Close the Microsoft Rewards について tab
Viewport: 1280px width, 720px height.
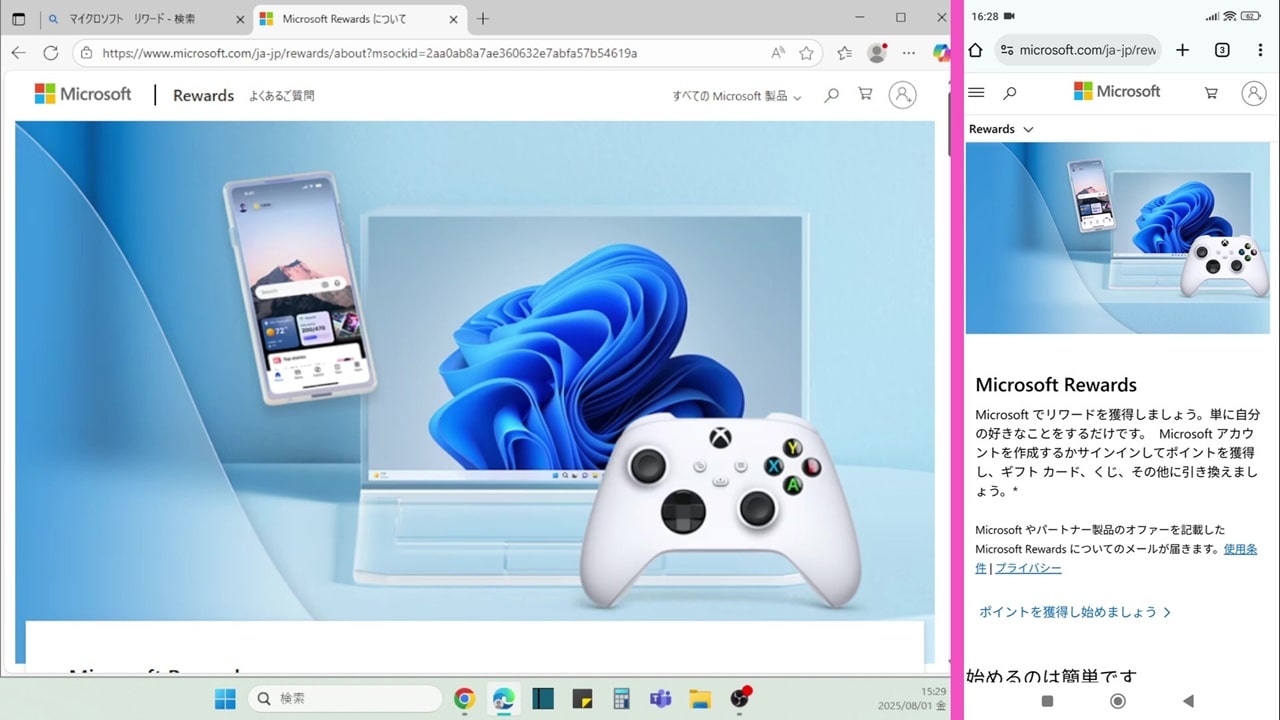pos(453,19)
